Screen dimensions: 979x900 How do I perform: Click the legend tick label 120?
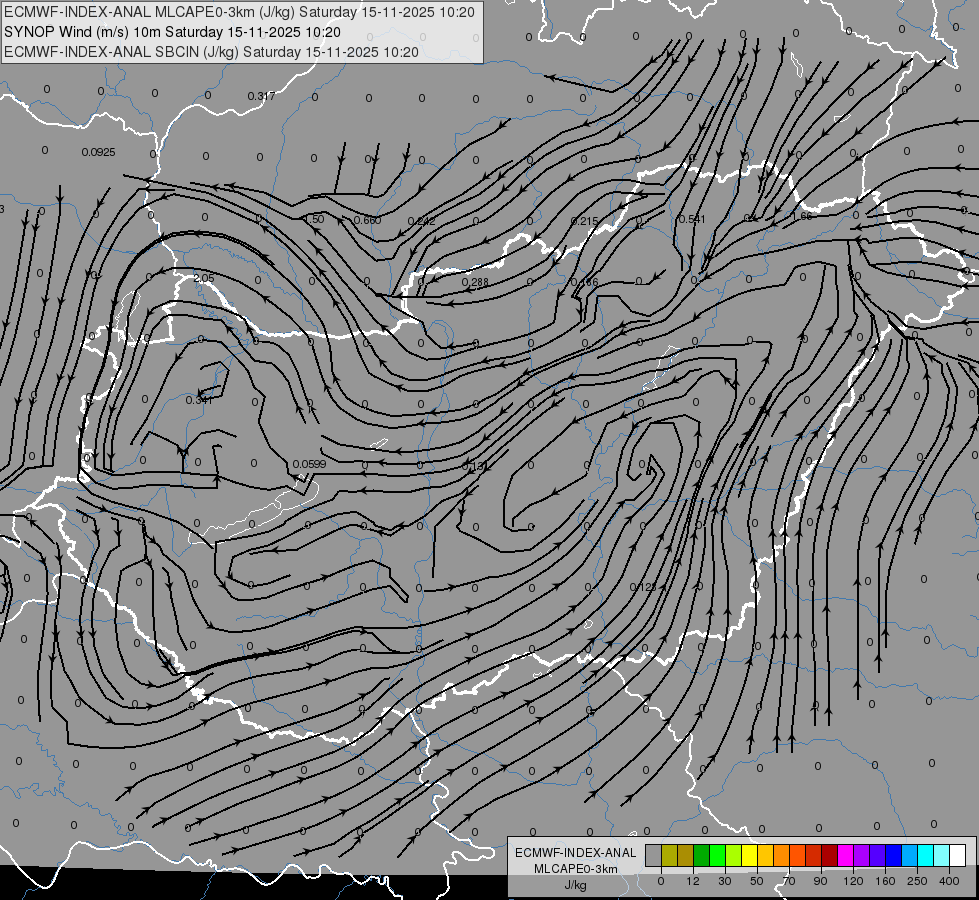854,881
